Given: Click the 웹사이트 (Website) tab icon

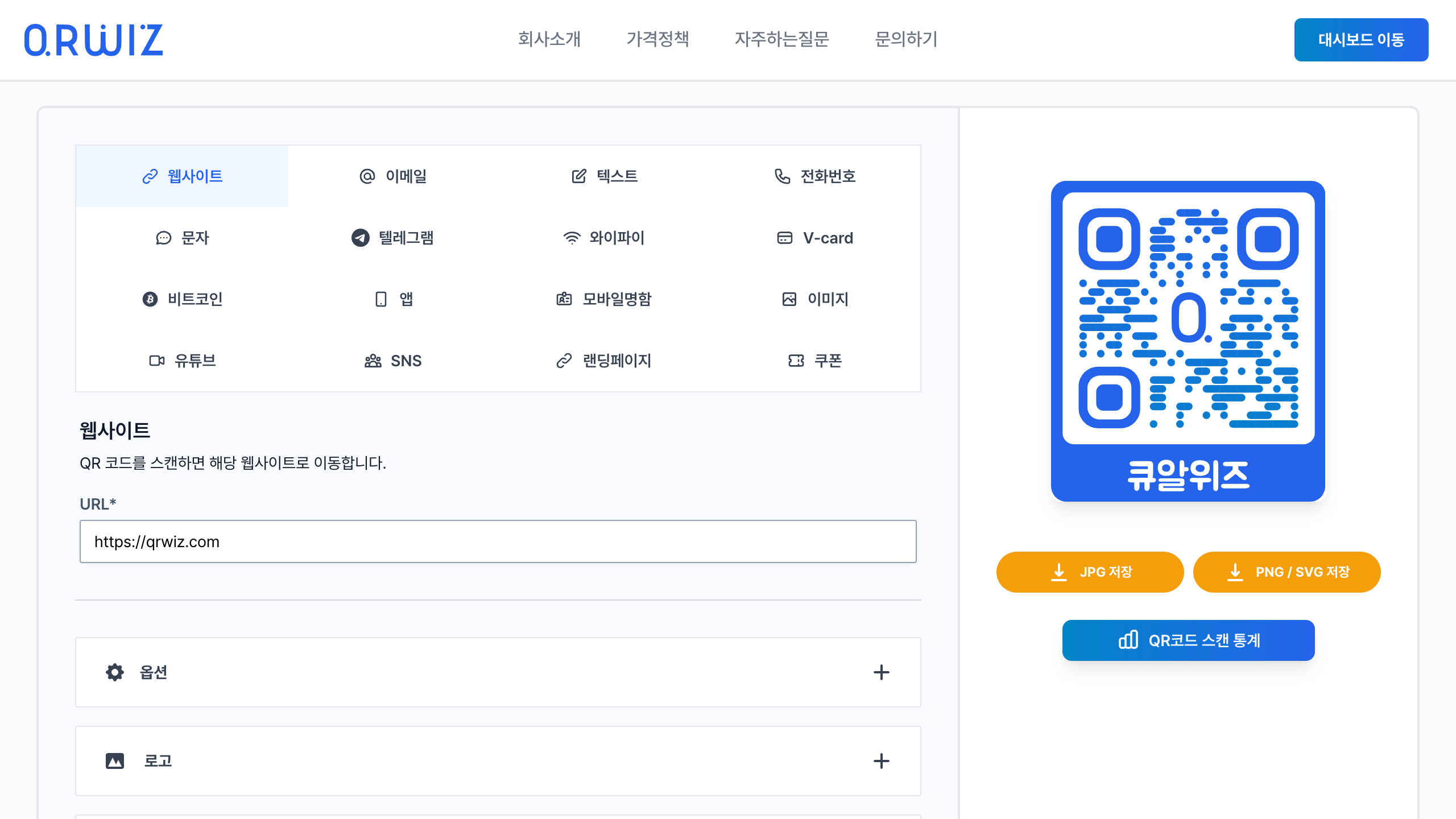Looking at the screenshot, I should pyautogui.click(x=150, y=176).
